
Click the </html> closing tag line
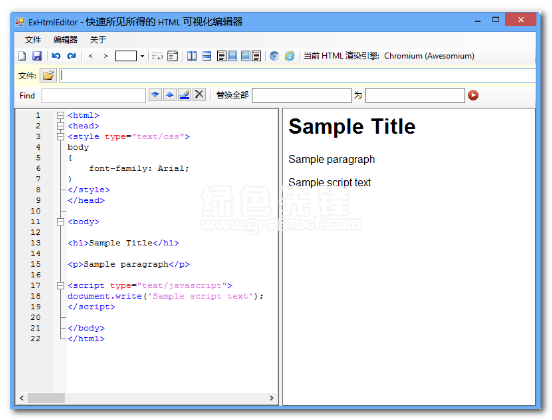[86, 339]
